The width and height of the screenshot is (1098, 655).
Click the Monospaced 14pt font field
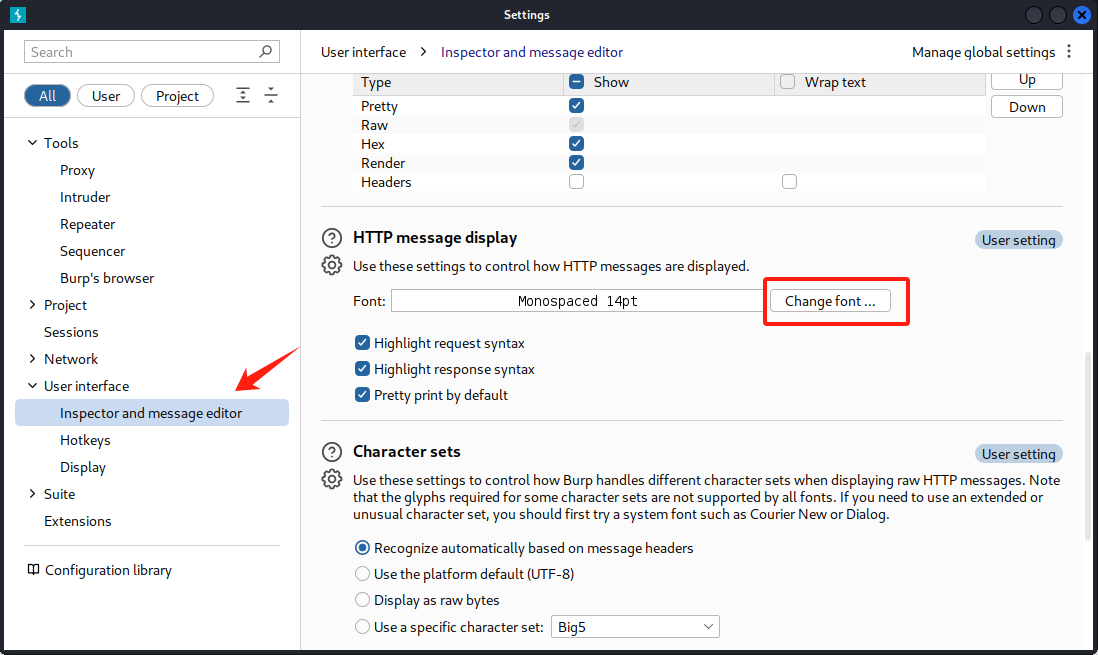[578, 301]
